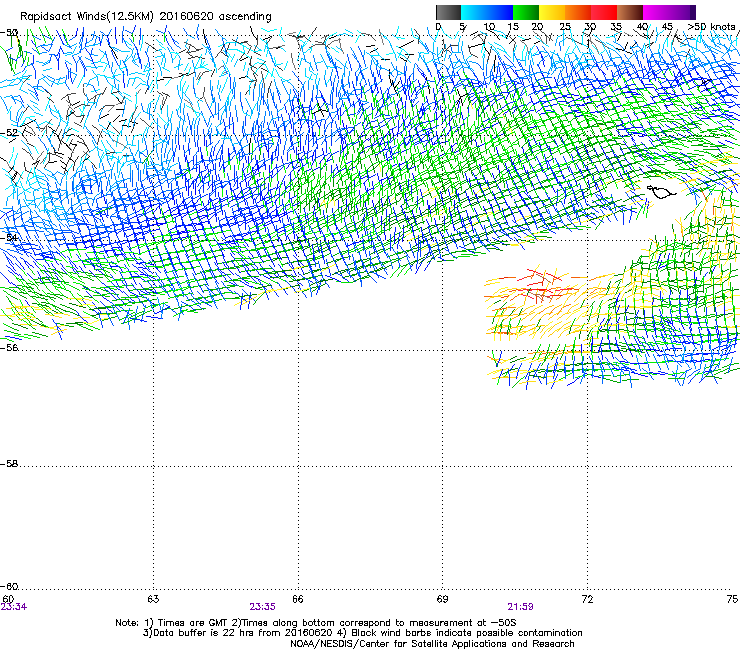Click the 'Data buffer is 22 hrs' note line
Image resolution: width=740 pixels, height=650 pixels.
pyautogui.click(x=362, y=633)
